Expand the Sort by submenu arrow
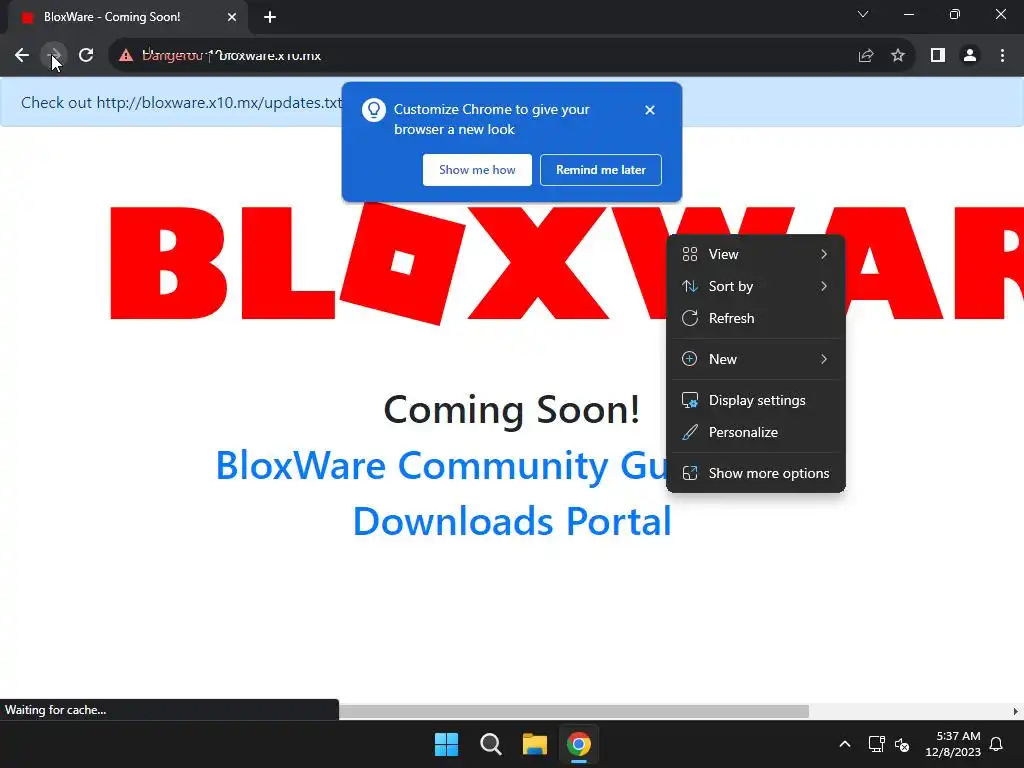The image size is (1024, 768). pos(824,286)
